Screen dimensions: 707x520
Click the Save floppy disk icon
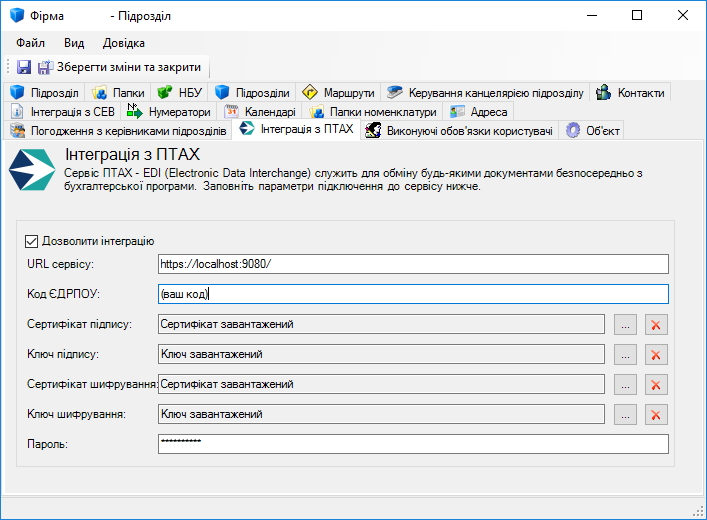click(23, 67)
